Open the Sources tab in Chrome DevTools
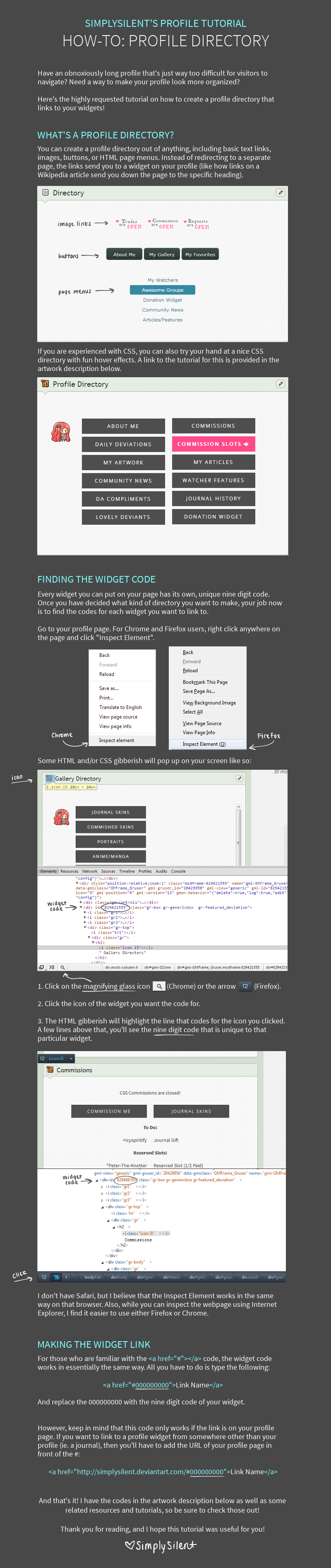 coord(108,871)
